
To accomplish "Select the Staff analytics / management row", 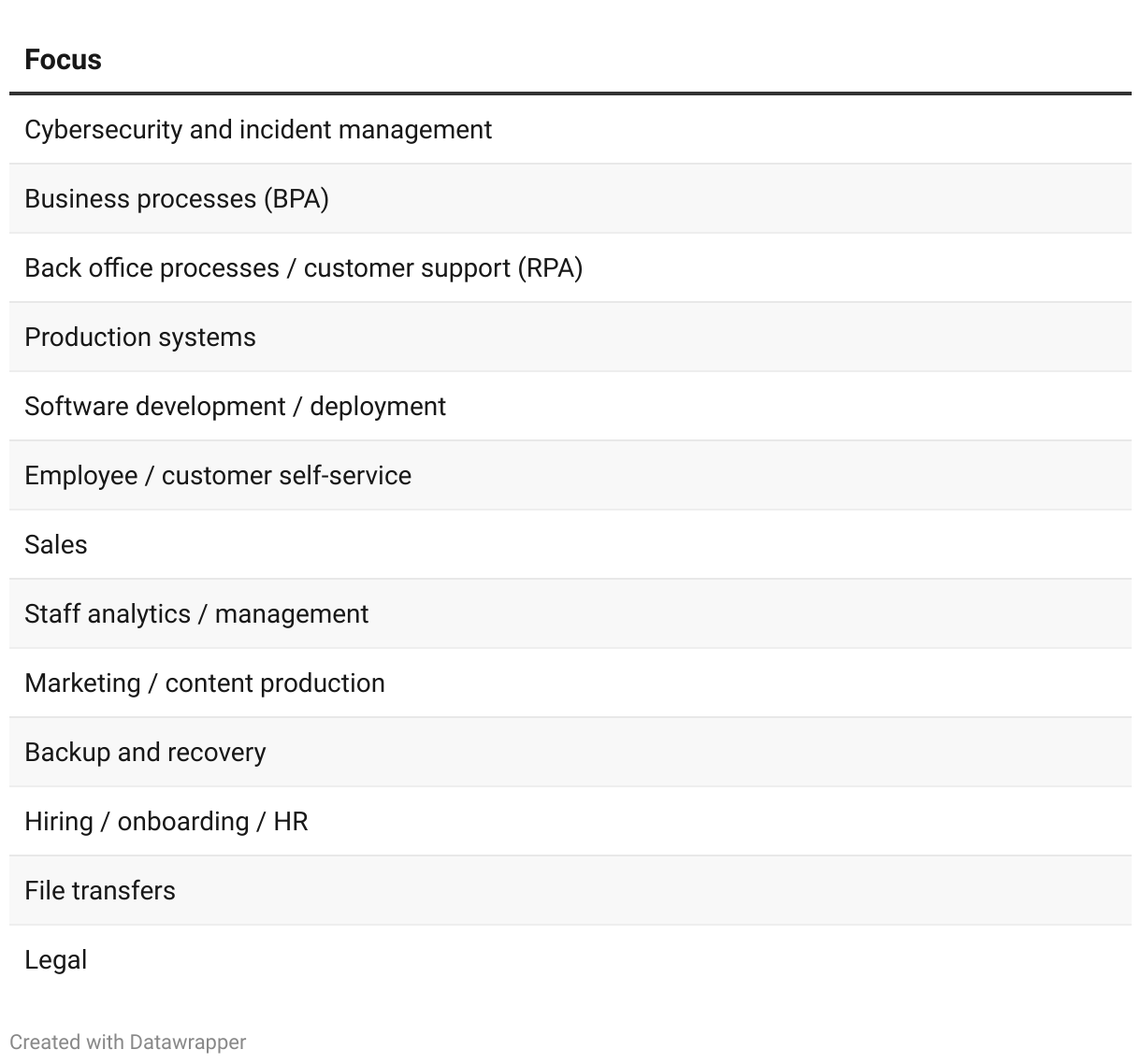I will [196, 614].
